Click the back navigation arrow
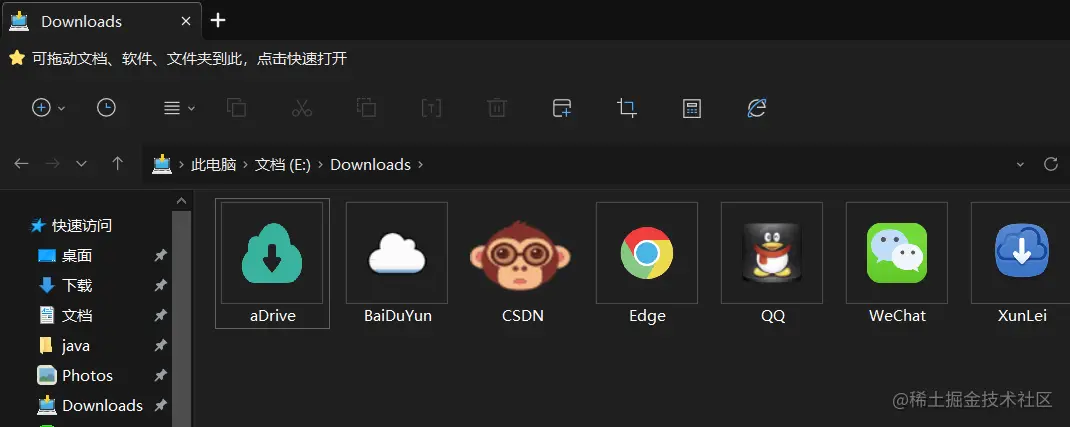Screen dimensions: 1070x427 click(21, 164)
